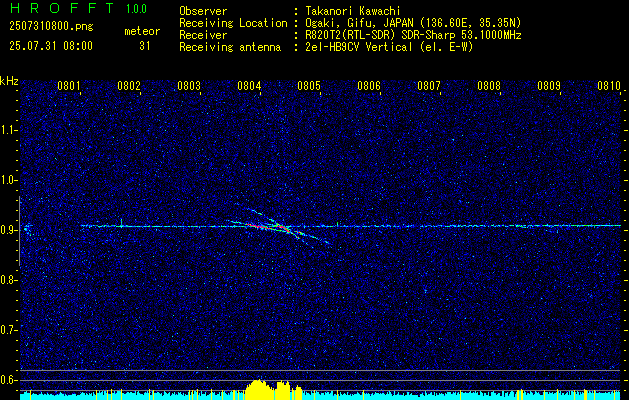Click the version number 1.0.0

(x=136, y=8)
